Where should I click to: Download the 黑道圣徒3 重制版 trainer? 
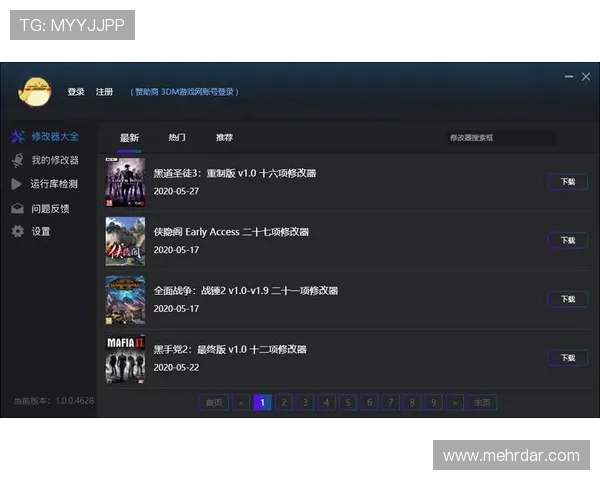[x=568, y=181]
